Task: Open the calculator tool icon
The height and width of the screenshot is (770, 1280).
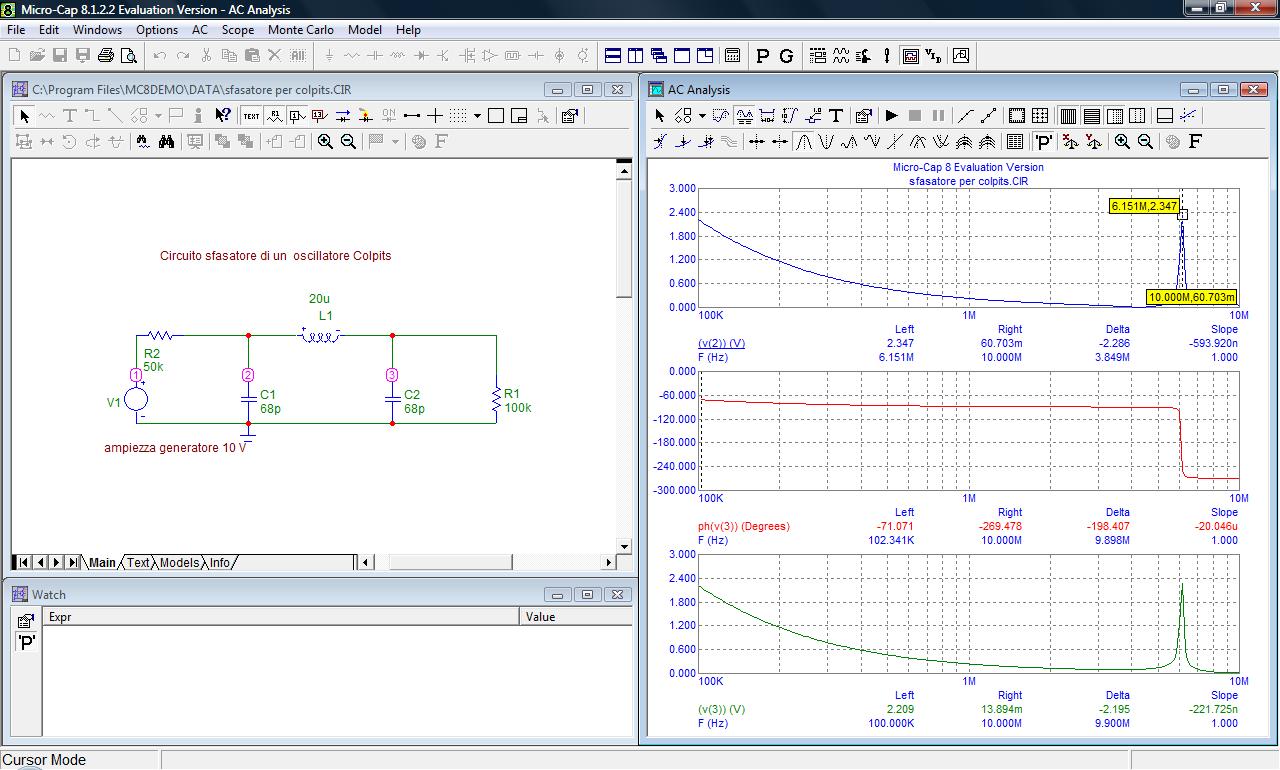Action: (x=732, y=56)
